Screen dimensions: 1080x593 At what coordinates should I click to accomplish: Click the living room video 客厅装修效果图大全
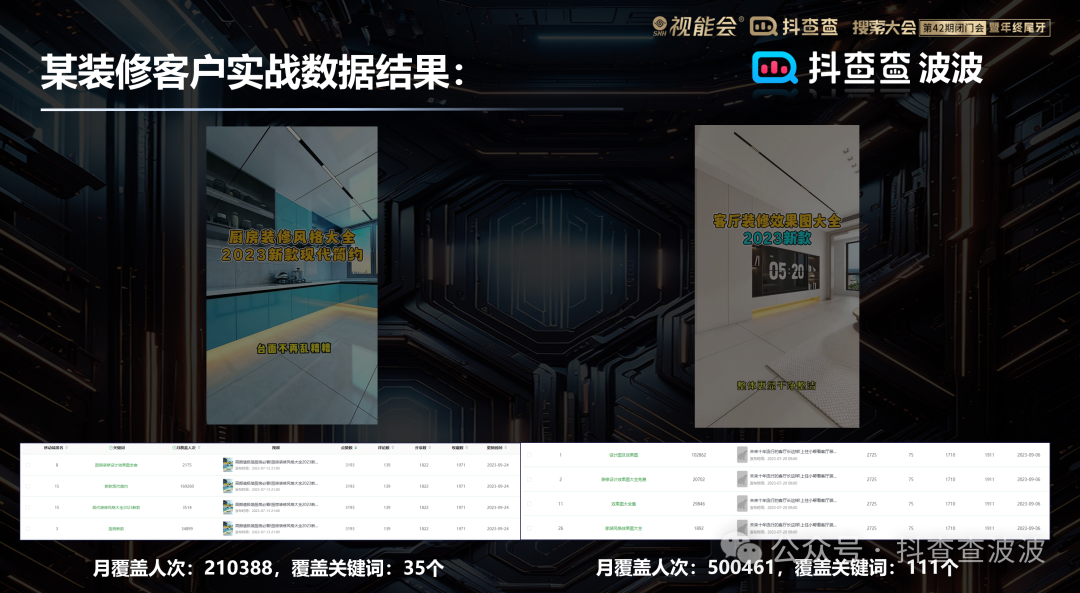click(776, 275)
